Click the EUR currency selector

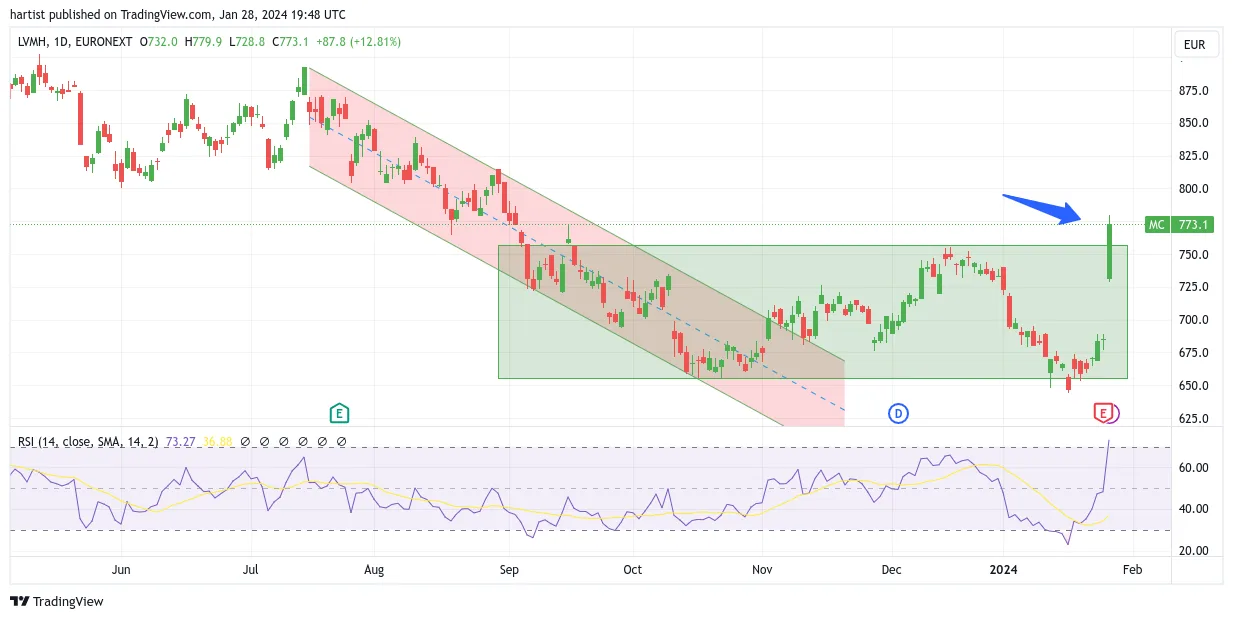1194,45
